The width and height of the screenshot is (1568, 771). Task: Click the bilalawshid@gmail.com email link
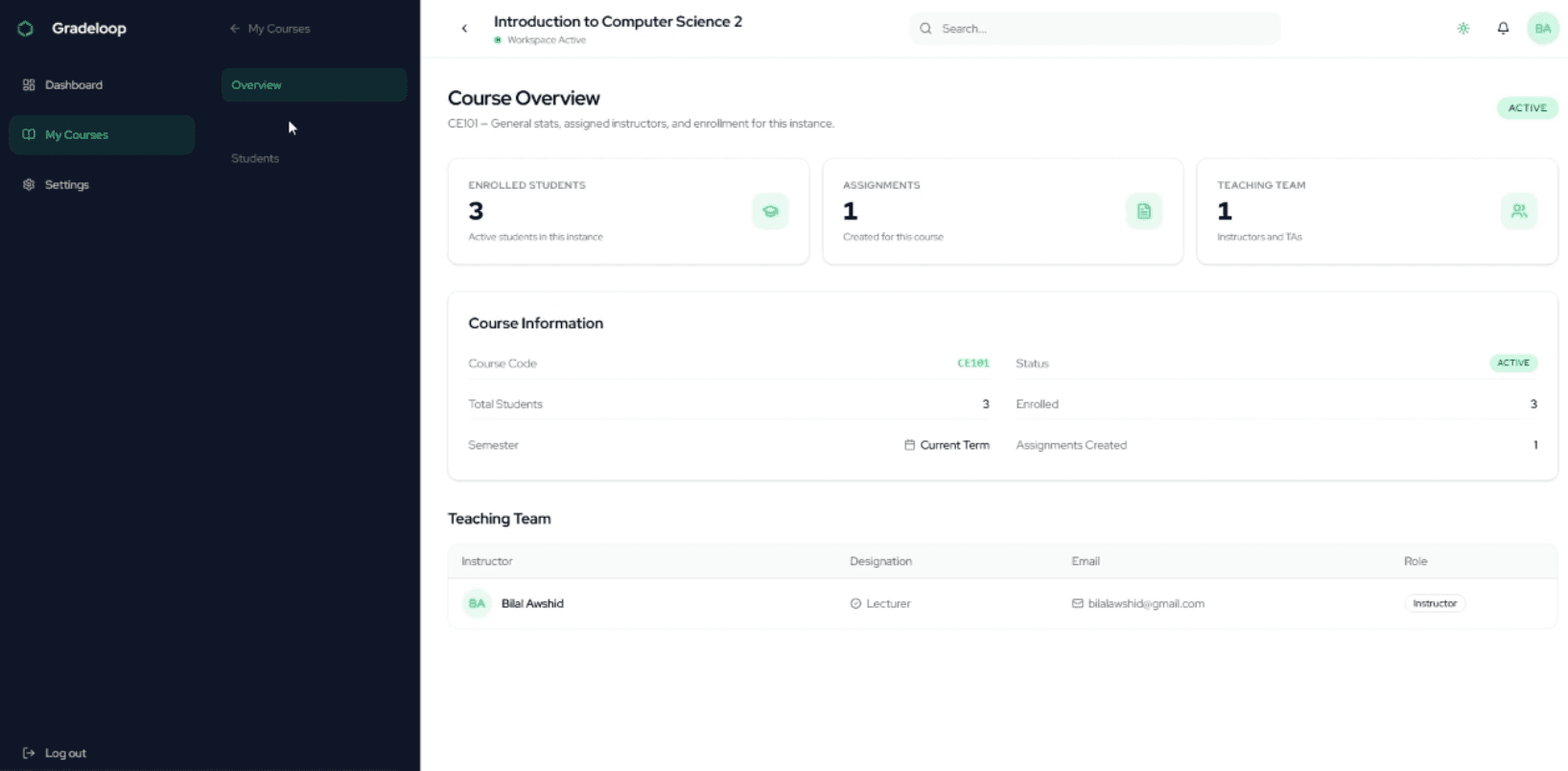(1146, 604)
